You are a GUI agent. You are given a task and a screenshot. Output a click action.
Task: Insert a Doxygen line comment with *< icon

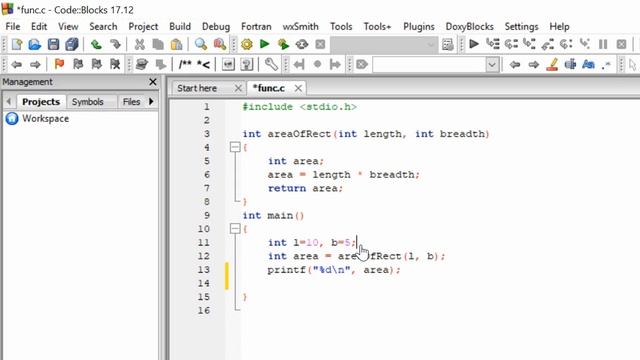[203, 64]
